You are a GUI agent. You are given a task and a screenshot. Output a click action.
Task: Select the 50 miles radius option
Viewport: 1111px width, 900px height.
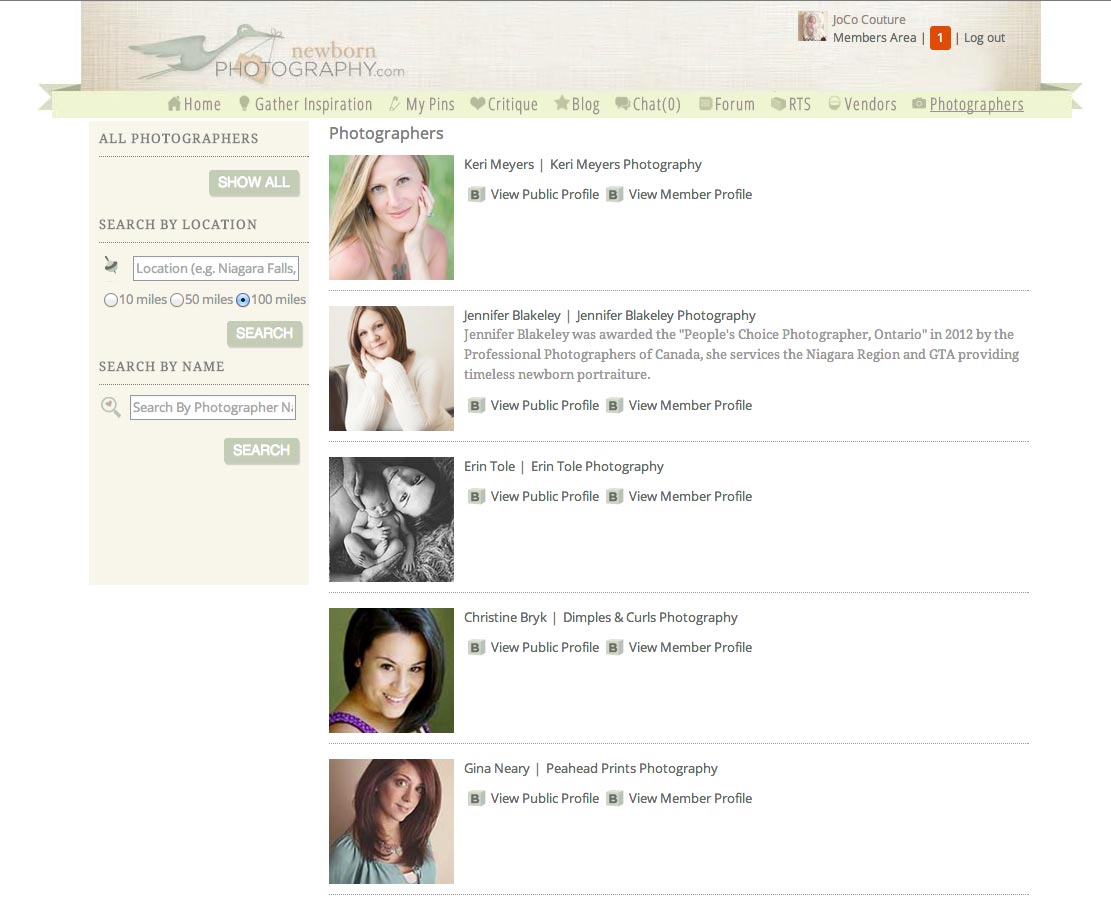click(x=177, y=300)
